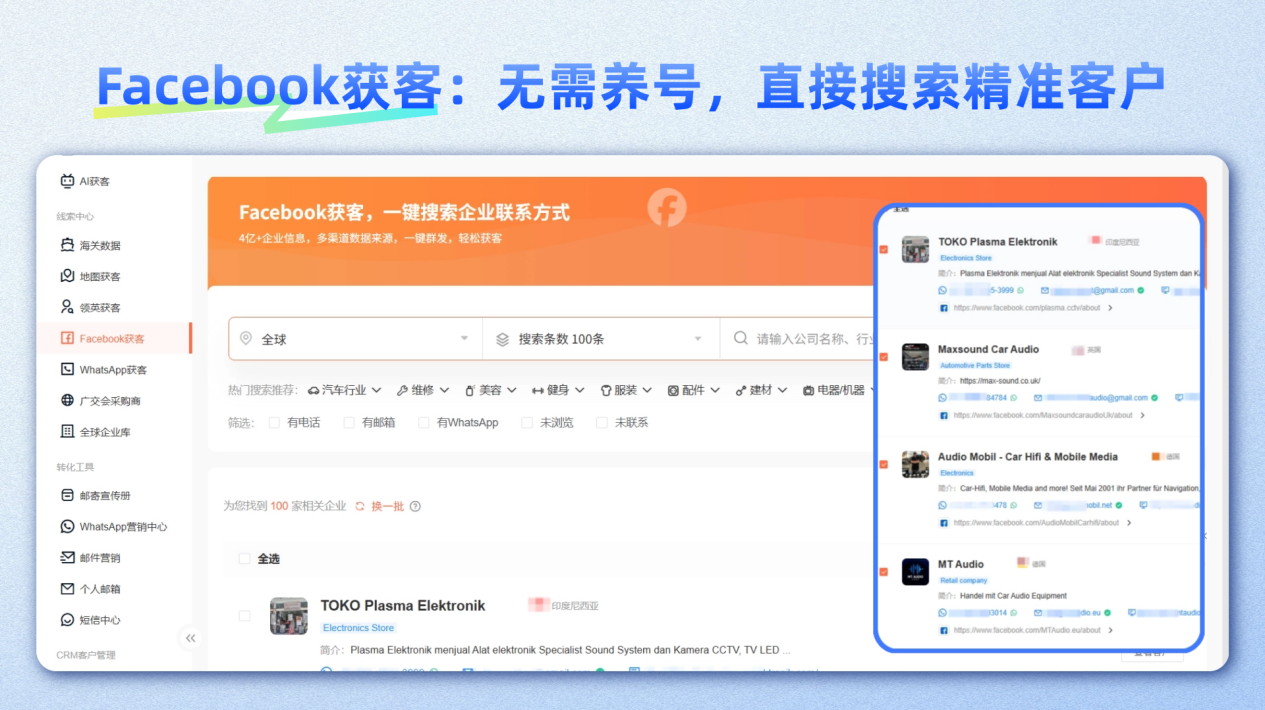Uncheck Audio Mobil checkbox in the popup
1265x710 pixels.
point(884,465)
